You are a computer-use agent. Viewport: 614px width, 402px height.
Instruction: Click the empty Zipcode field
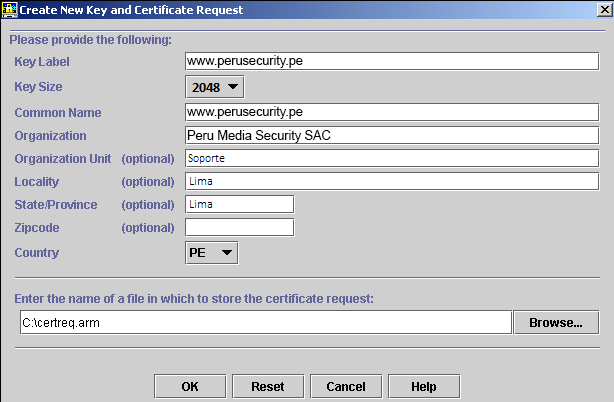tap(240, 227)
